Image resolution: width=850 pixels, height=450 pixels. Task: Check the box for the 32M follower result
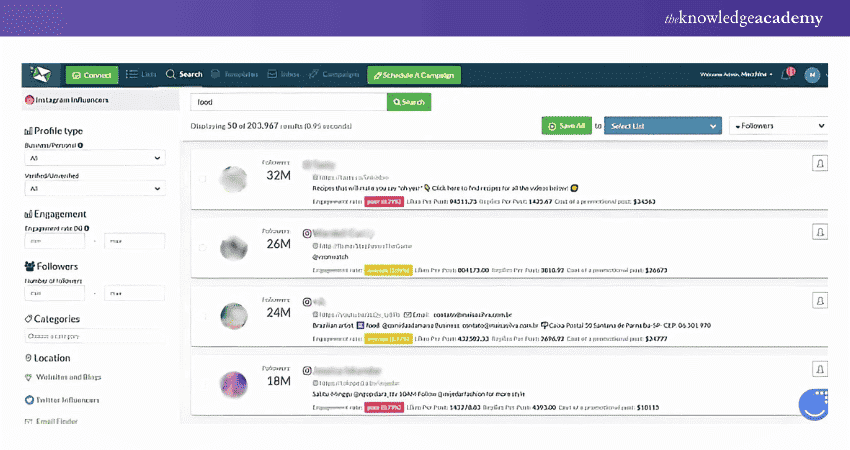point(204,180)
